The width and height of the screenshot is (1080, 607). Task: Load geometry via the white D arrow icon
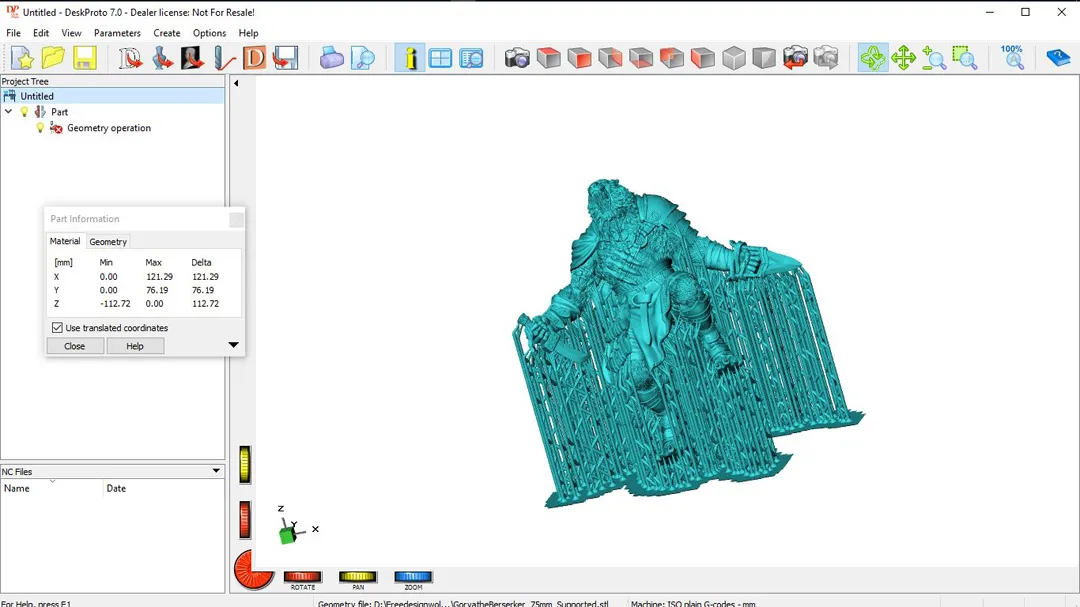(129, 59)
